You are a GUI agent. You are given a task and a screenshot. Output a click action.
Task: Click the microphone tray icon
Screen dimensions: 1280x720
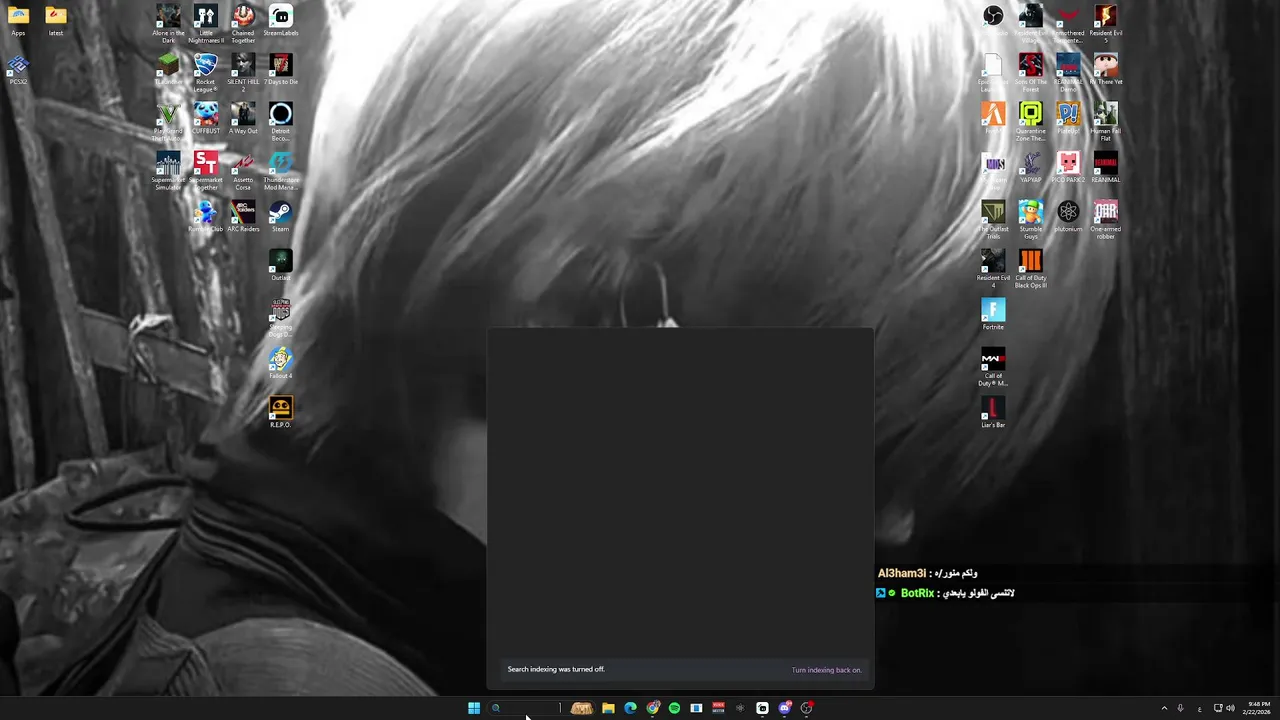pyautogui.click(x=1180, y=708)
